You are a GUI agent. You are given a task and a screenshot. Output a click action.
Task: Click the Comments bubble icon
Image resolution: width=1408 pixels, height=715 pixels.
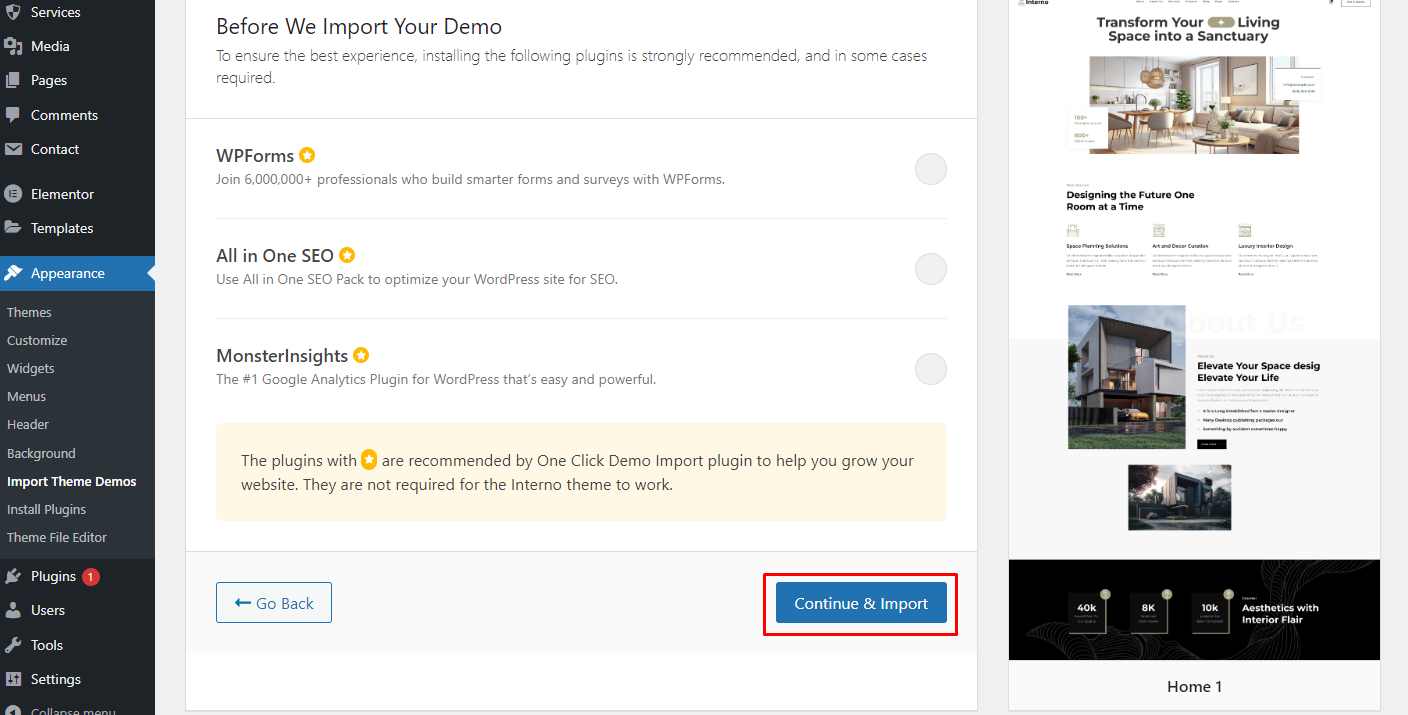pyautogui.click(x=13, y=115)
